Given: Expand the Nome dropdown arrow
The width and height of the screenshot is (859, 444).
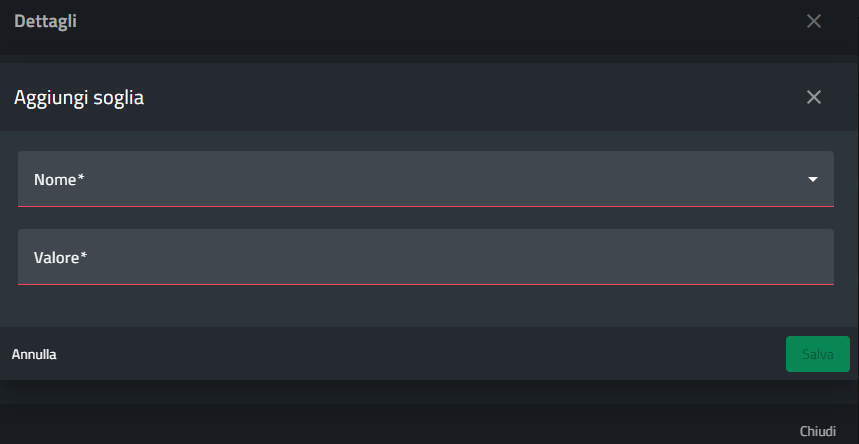Looking at the screenshot, I should click(x=813, y=179).
